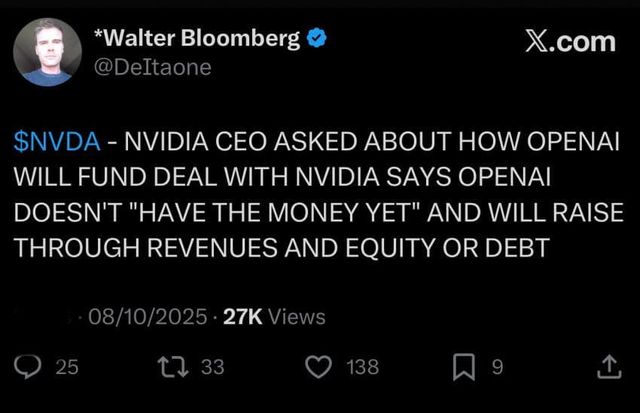Click the X.com logo
Viewport: 640px width, 413px height.
570,41
